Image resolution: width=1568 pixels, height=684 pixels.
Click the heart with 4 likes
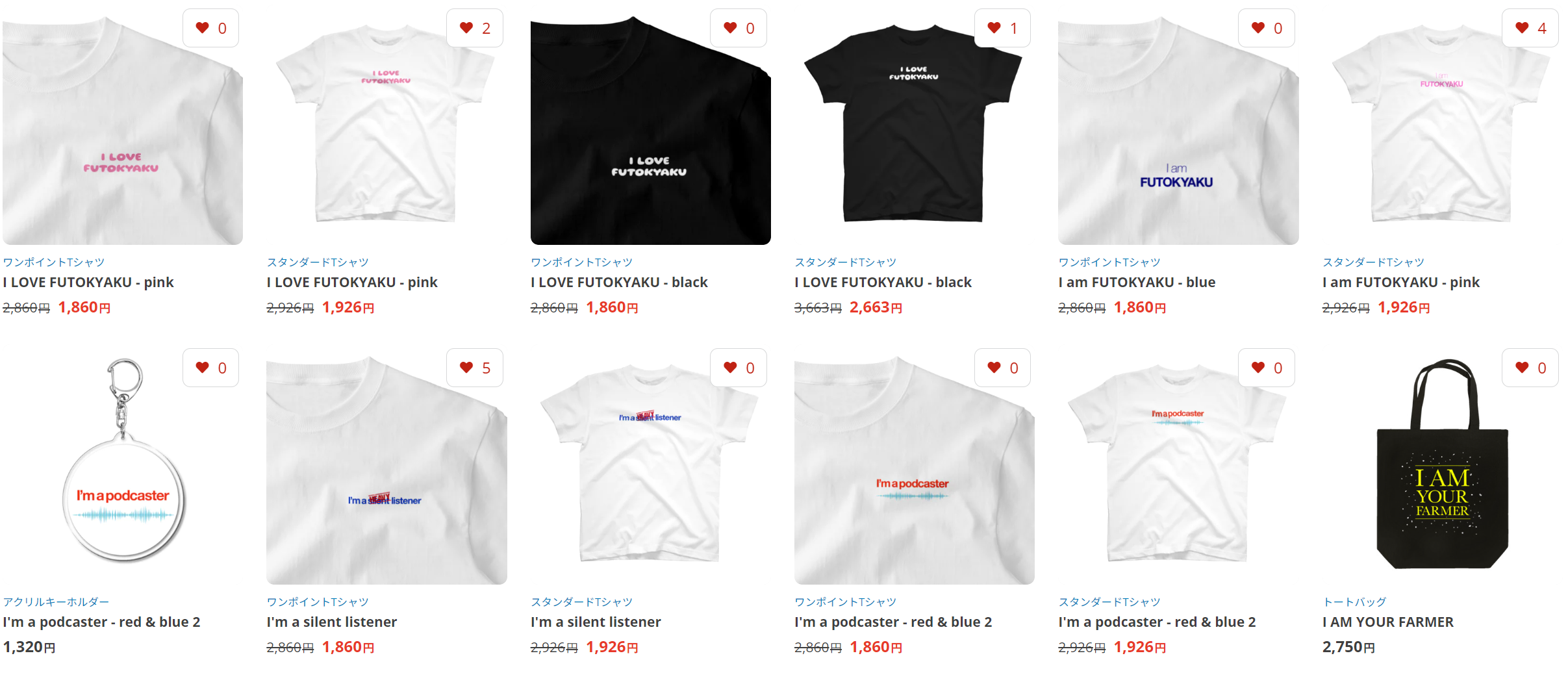pyautogui.click(x=1530, y=28)
